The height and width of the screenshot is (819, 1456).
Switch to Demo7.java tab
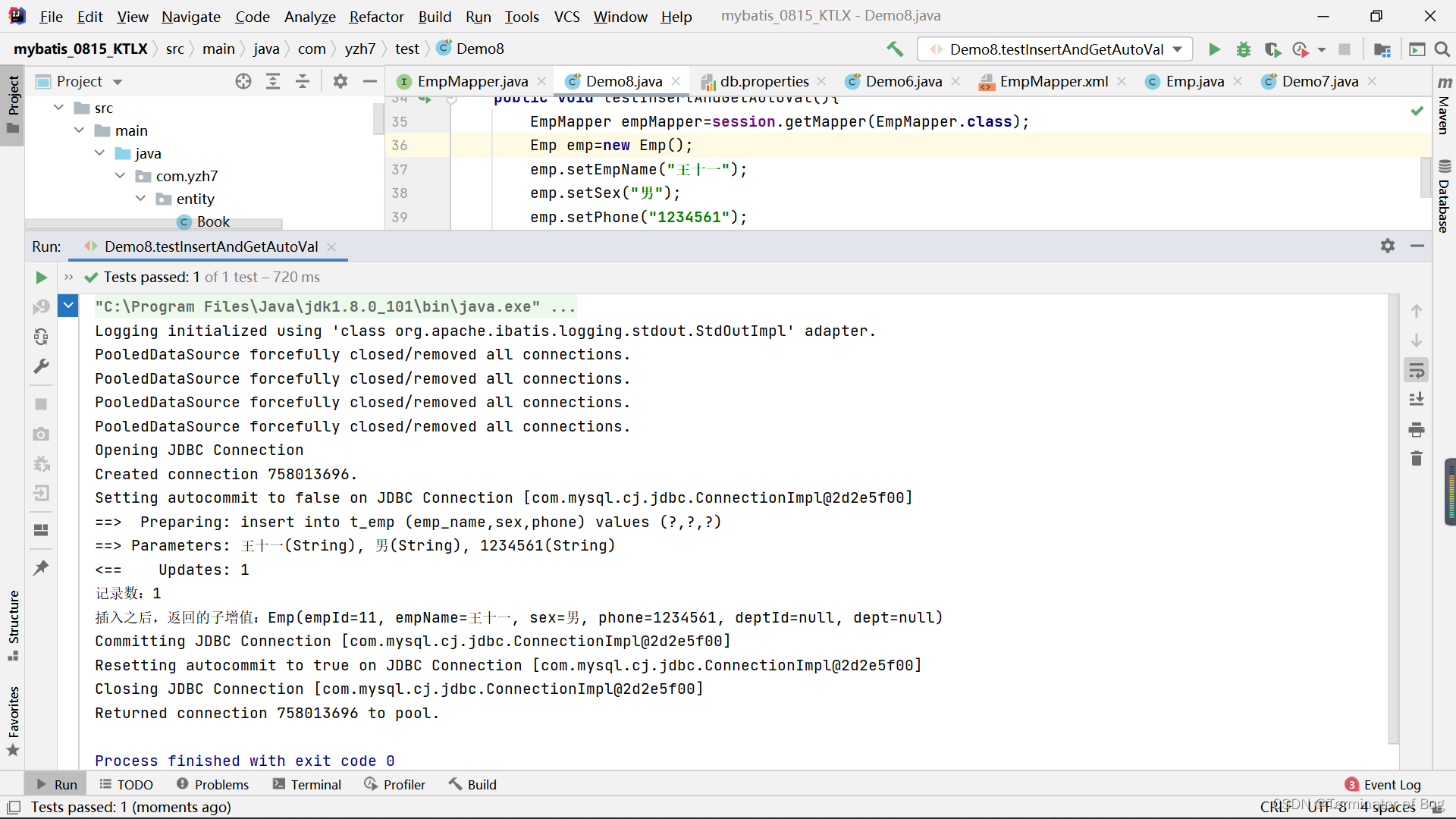coord(1320,81)
